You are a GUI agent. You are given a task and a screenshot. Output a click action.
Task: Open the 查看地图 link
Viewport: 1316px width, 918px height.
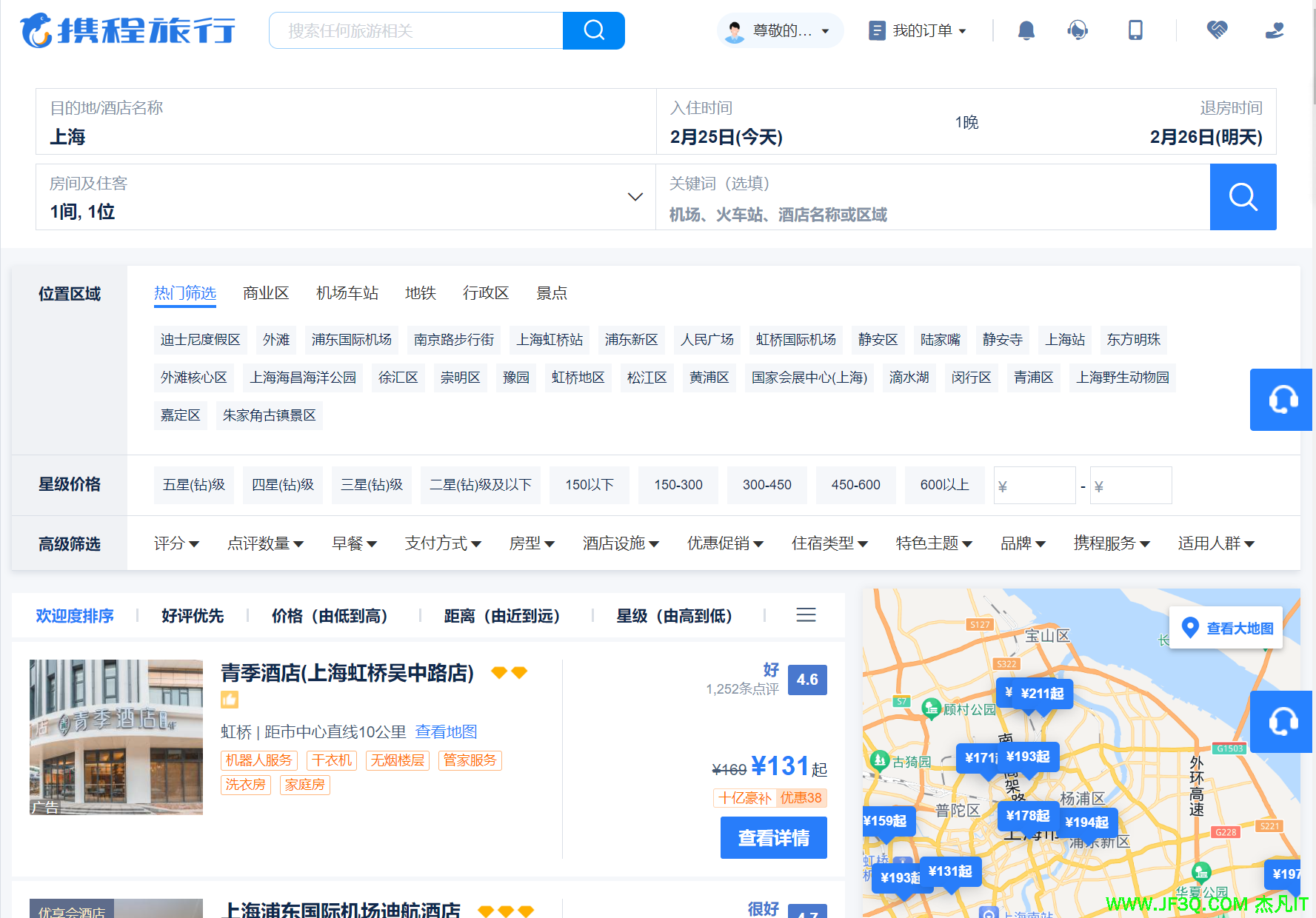[446, 732]
